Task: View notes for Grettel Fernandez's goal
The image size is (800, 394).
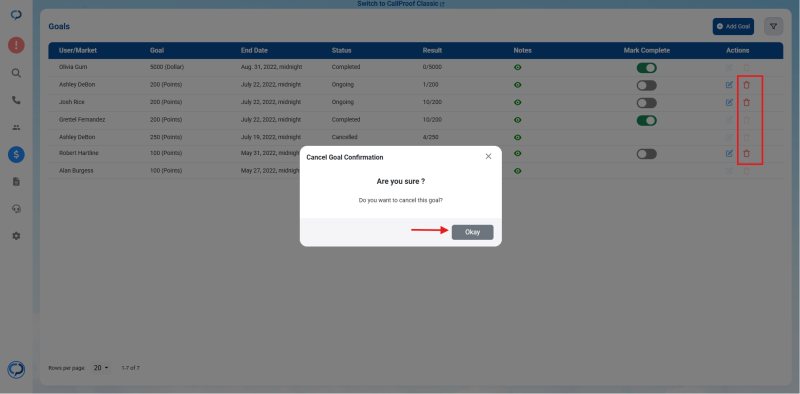Action: pos(518,120)
